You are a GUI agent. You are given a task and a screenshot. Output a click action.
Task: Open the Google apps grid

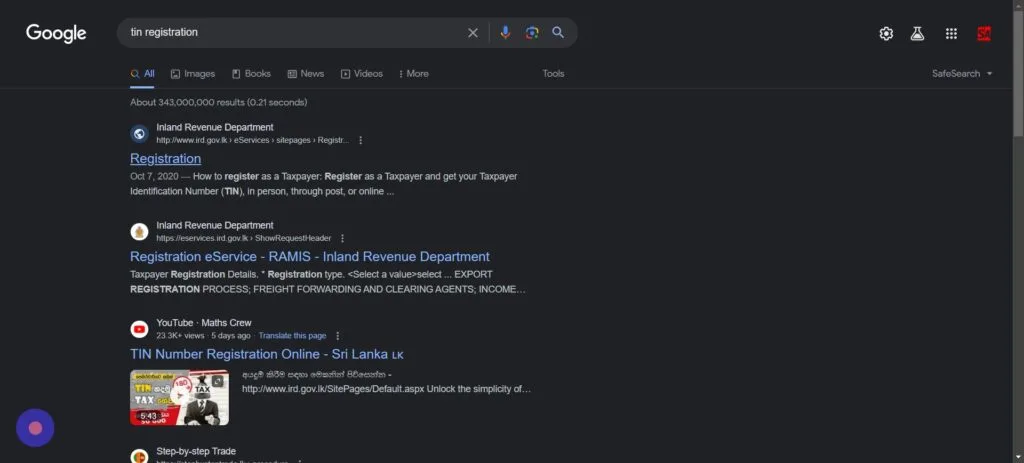click(x=951, y=34)
